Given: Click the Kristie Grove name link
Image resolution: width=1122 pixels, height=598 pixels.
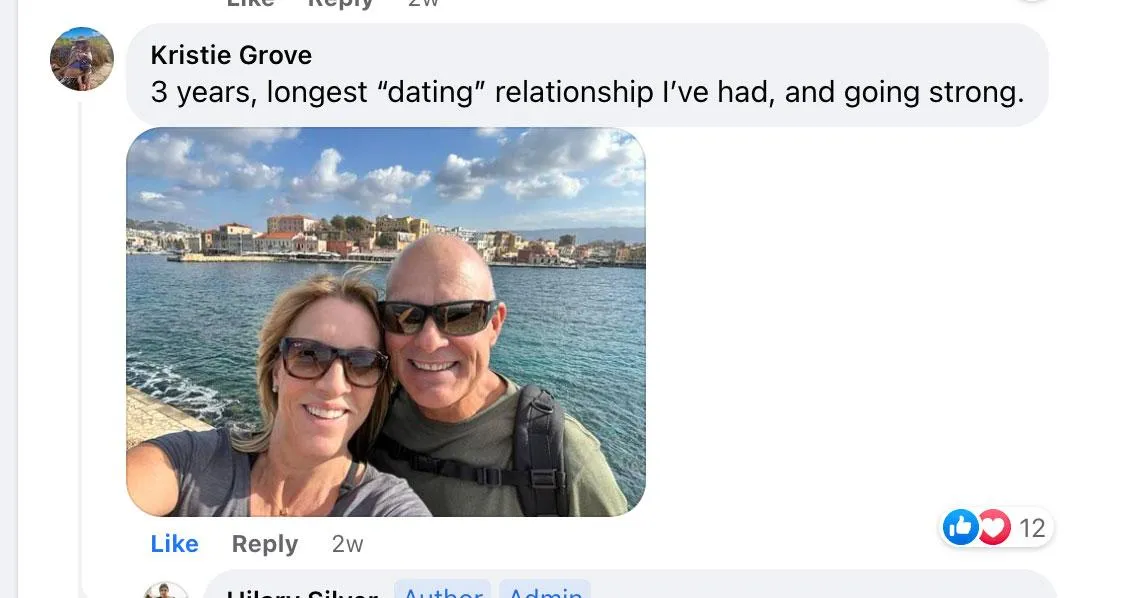Looking at the screenshot, I should pyautogui.click(x=231, y=55).
